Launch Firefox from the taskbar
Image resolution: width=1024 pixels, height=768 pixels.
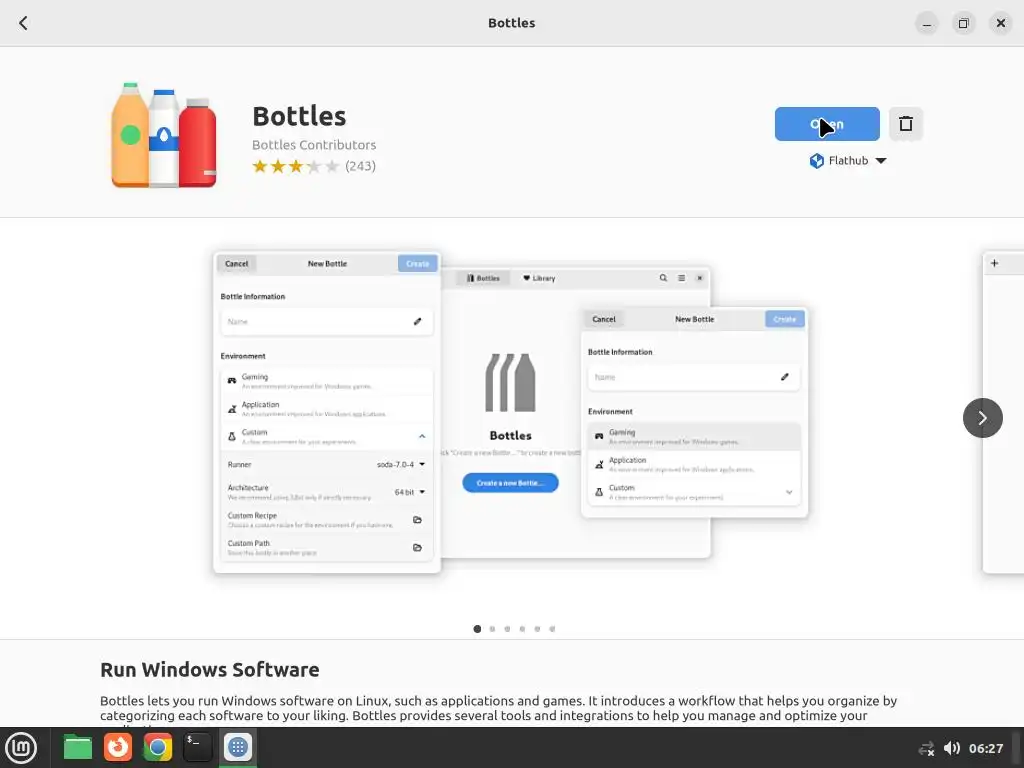tap(118, 747)
